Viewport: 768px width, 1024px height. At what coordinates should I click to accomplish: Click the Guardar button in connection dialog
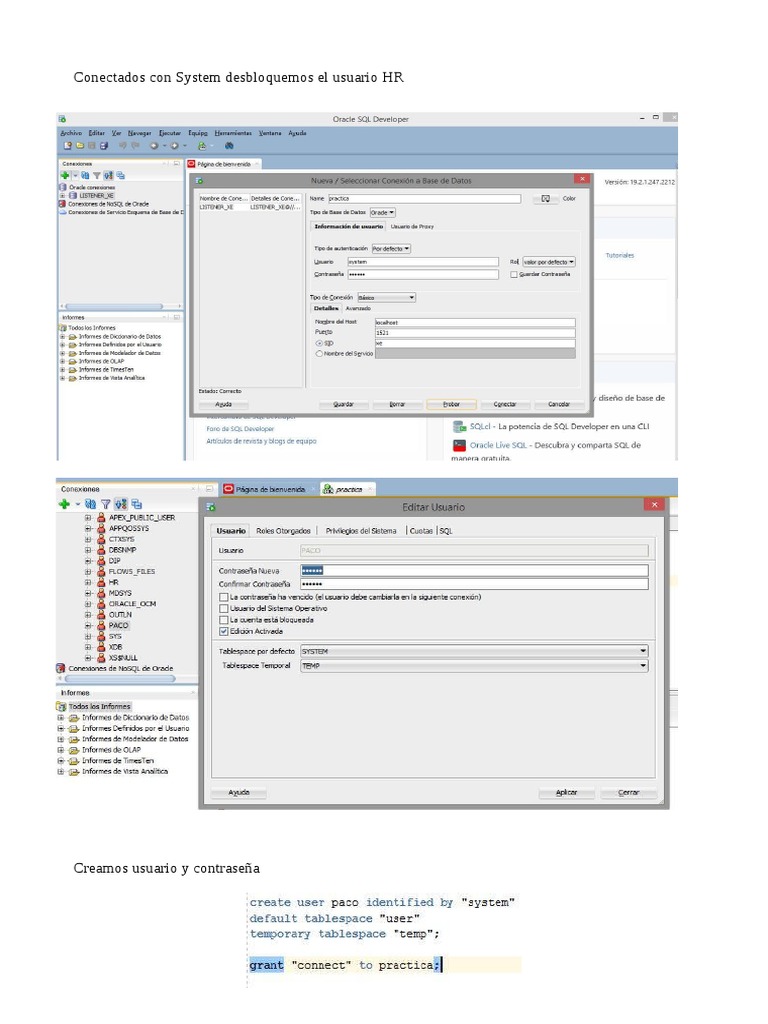(x=344, y=404)
